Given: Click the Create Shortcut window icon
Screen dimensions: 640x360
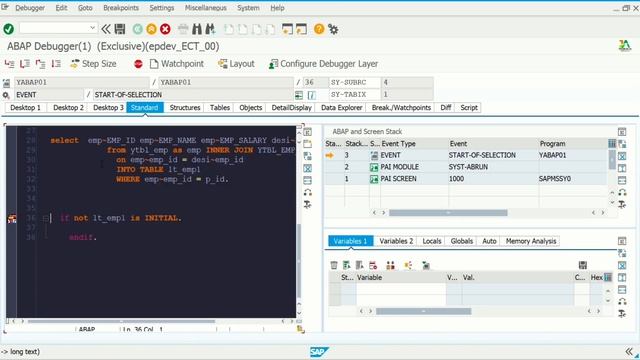Looking at the screenshot, I should 301,29.
